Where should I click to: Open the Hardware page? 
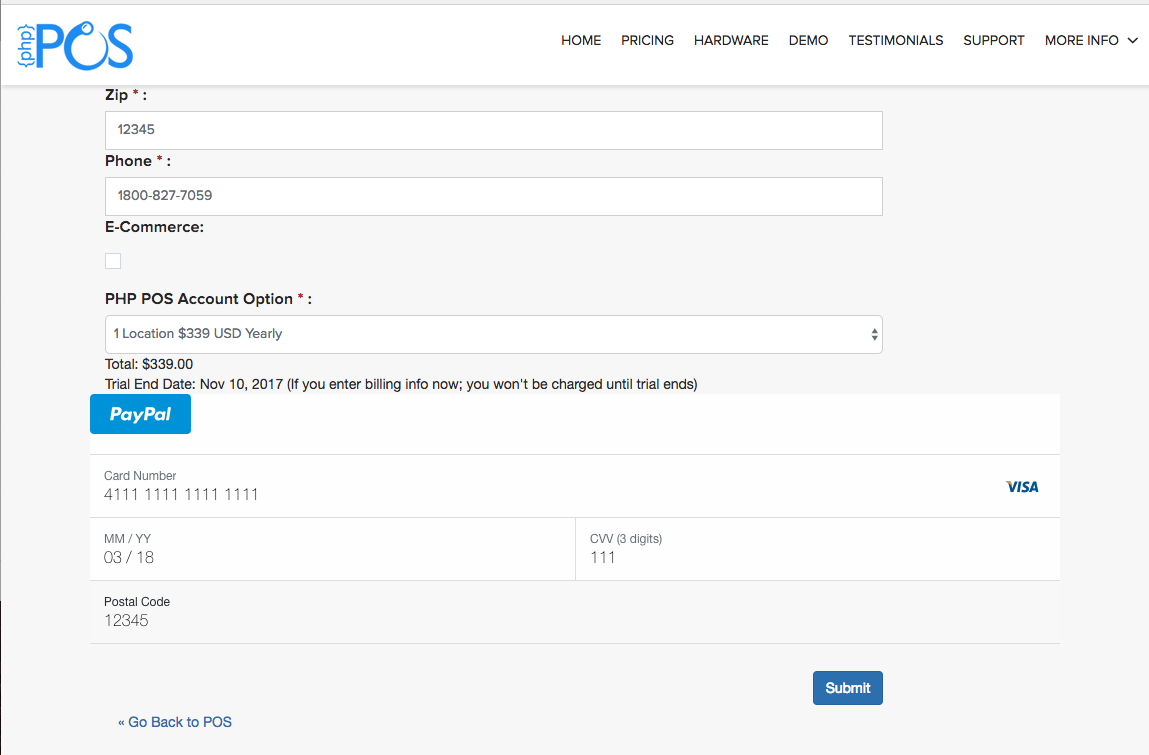point(731,41)
